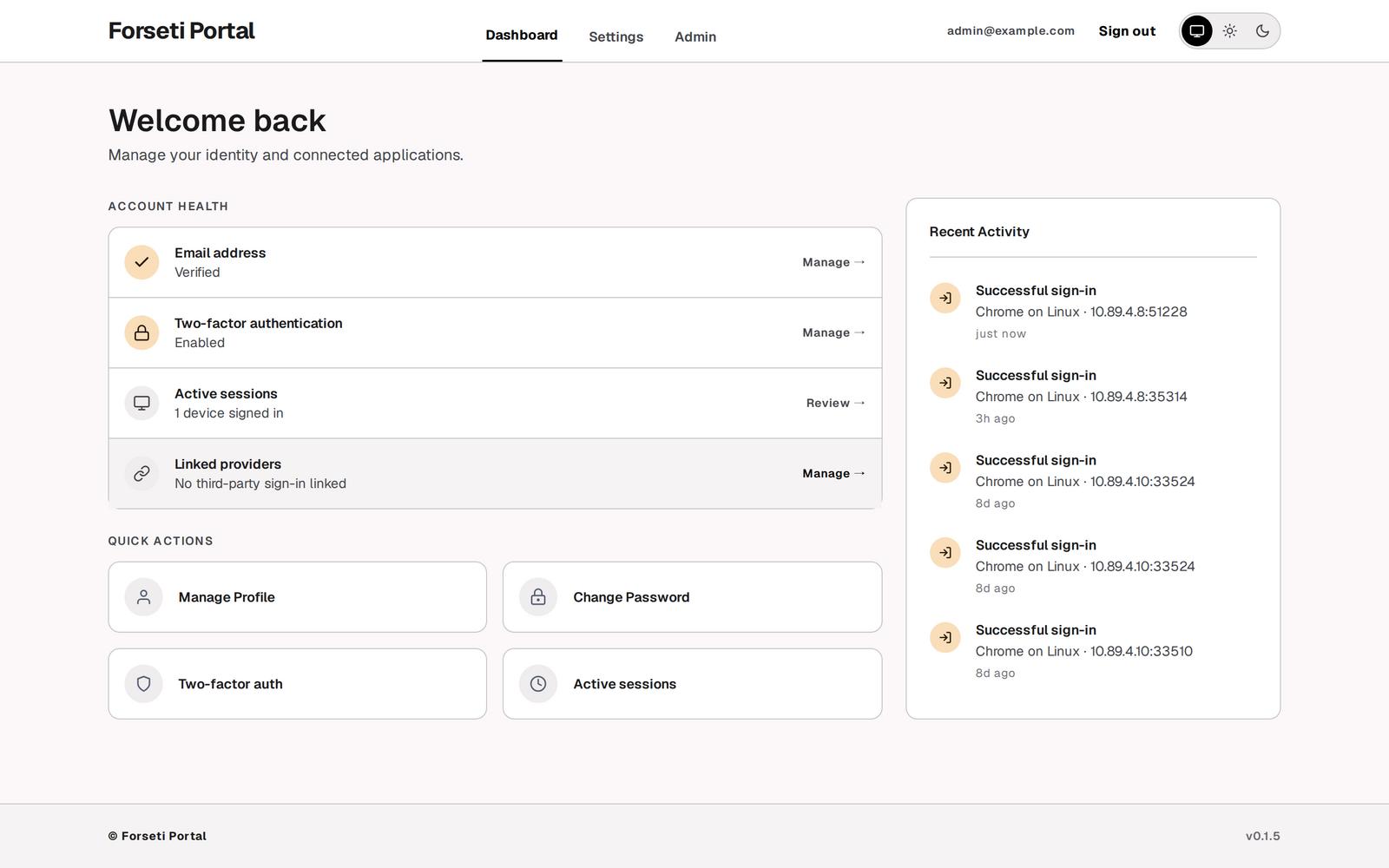The image size is (1389, 868).
Task: Open the Admin tab
Action: 695,36
